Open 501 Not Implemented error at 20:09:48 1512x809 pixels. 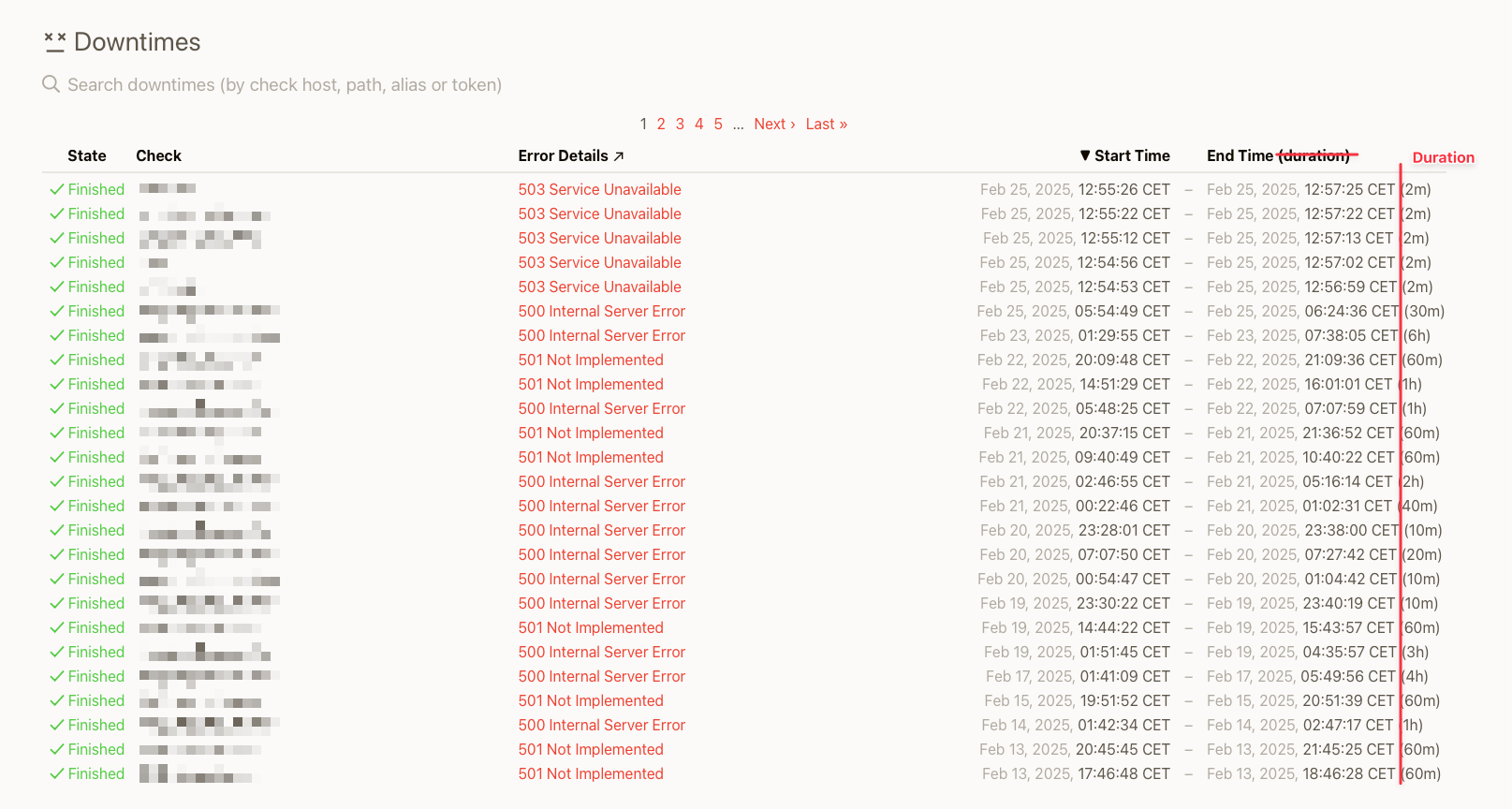coord(591,360)
